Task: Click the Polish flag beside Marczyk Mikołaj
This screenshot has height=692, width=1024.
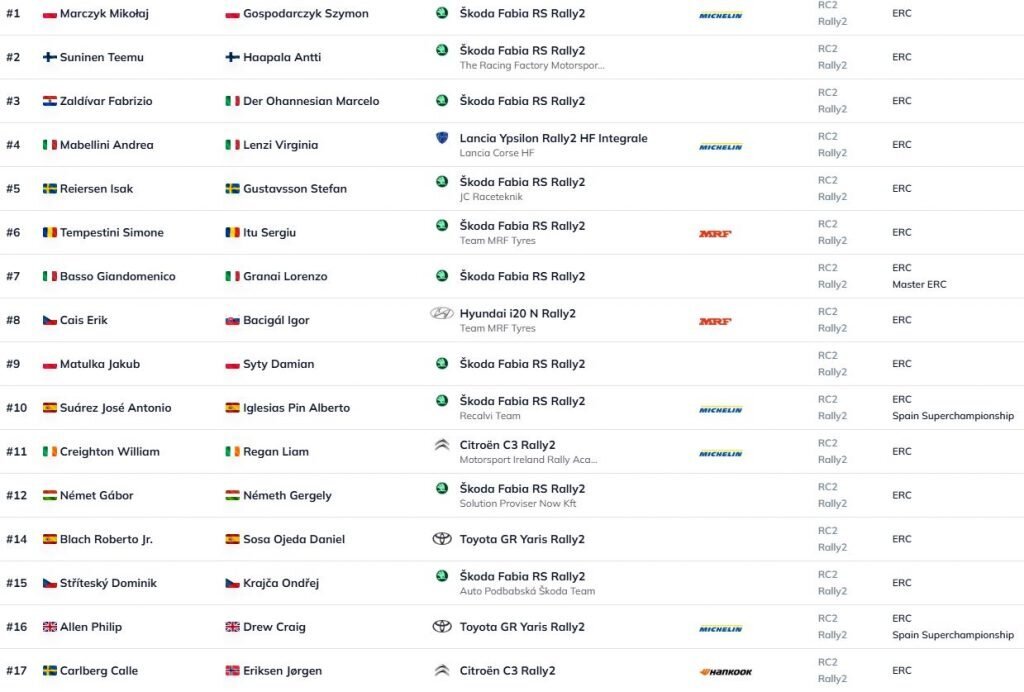Action: coord(50,14)
